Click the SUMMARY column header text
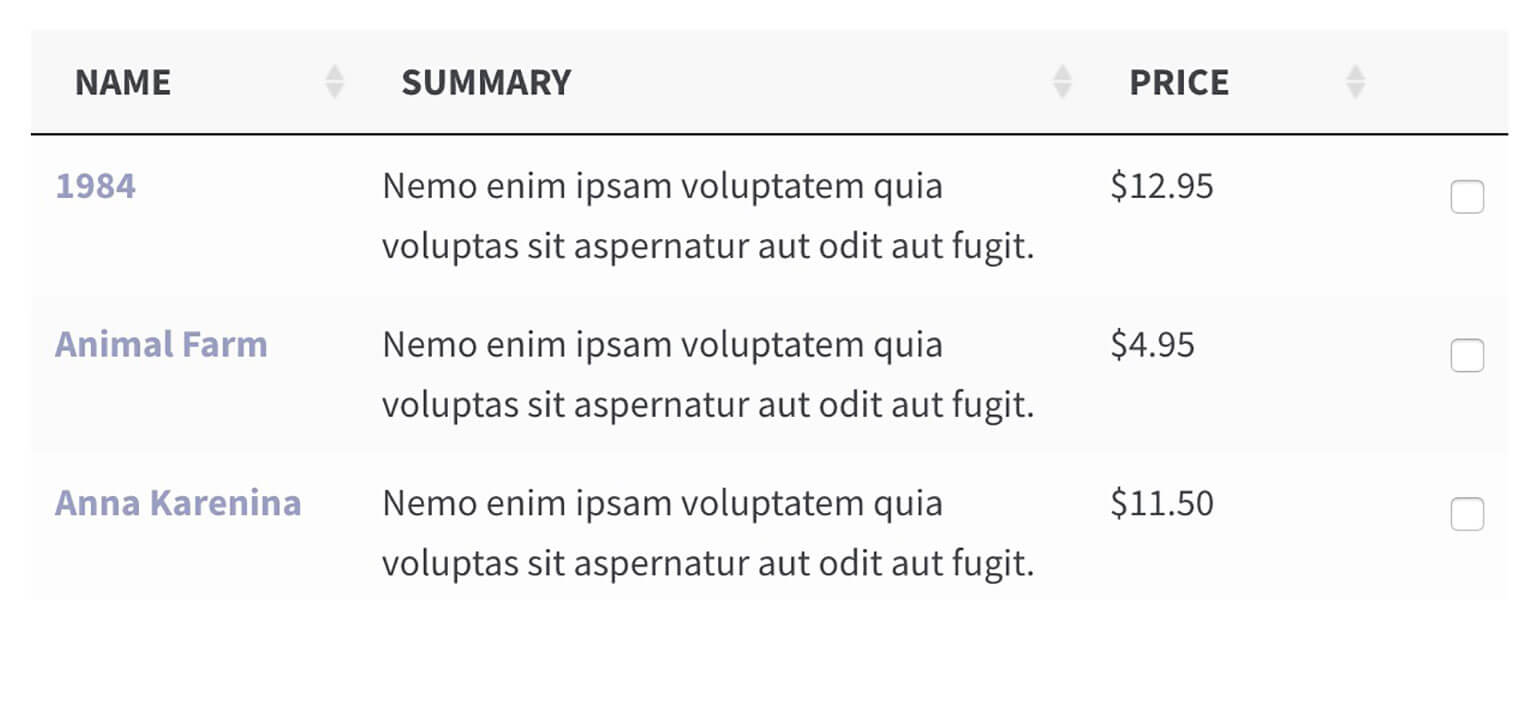The height and width of the screenshot is (722, 1540). click(486, 82)
